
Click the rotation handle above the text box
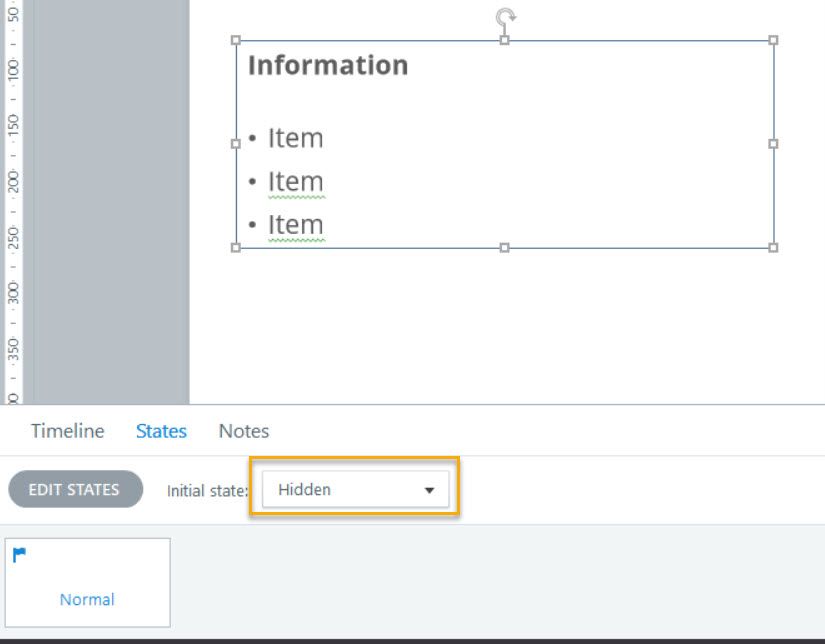(506, 16)
